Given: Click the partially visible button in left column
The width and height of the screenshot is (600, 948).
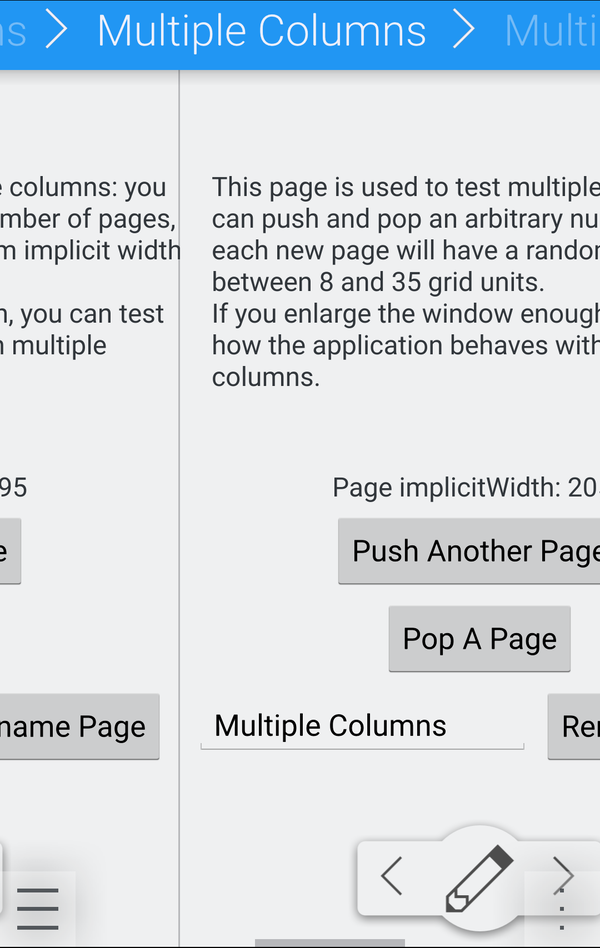Looking at the screenshot, I should [x=8, y=551].
